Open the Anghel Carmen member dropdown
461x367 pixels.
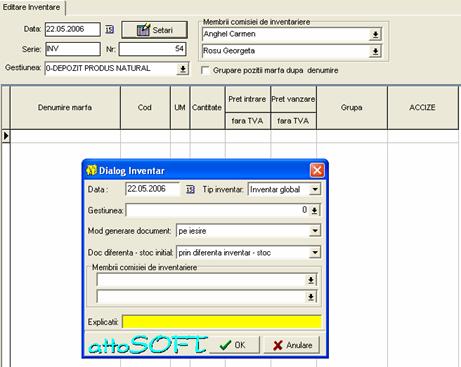pos(375,34)
